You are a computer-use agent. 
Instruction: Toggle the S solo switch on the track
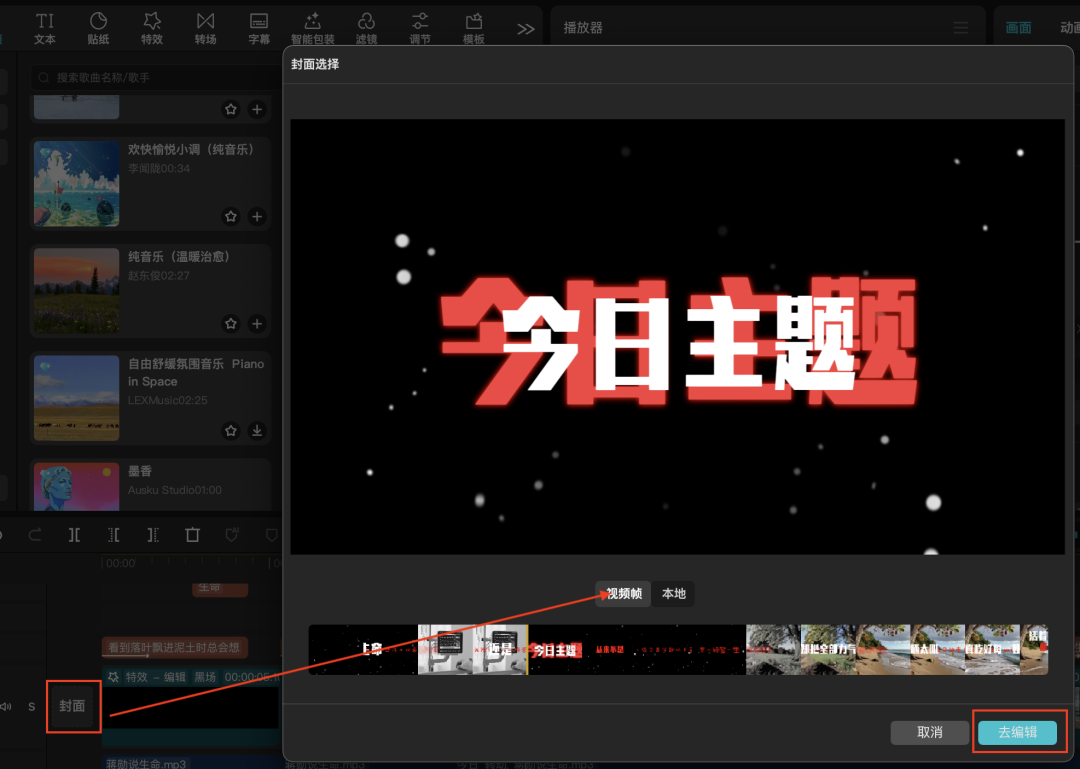coord(31,706)
